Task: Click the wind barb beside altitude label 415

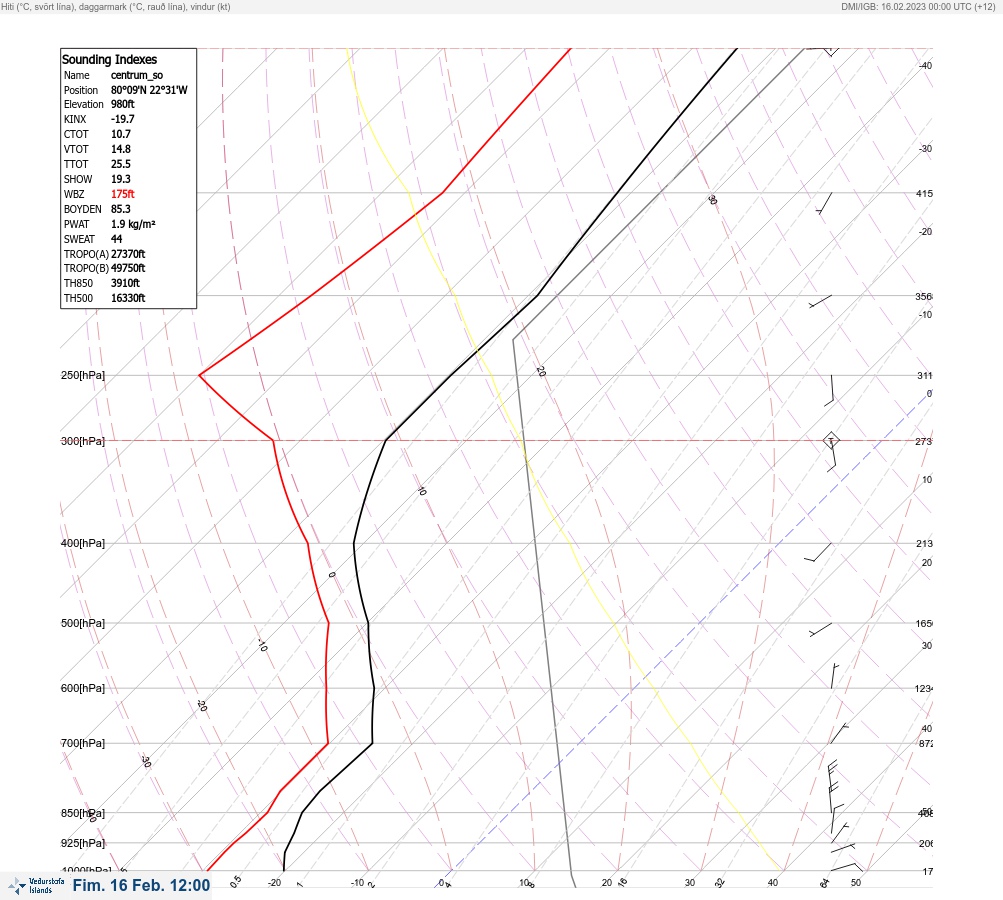Action: 825,203
